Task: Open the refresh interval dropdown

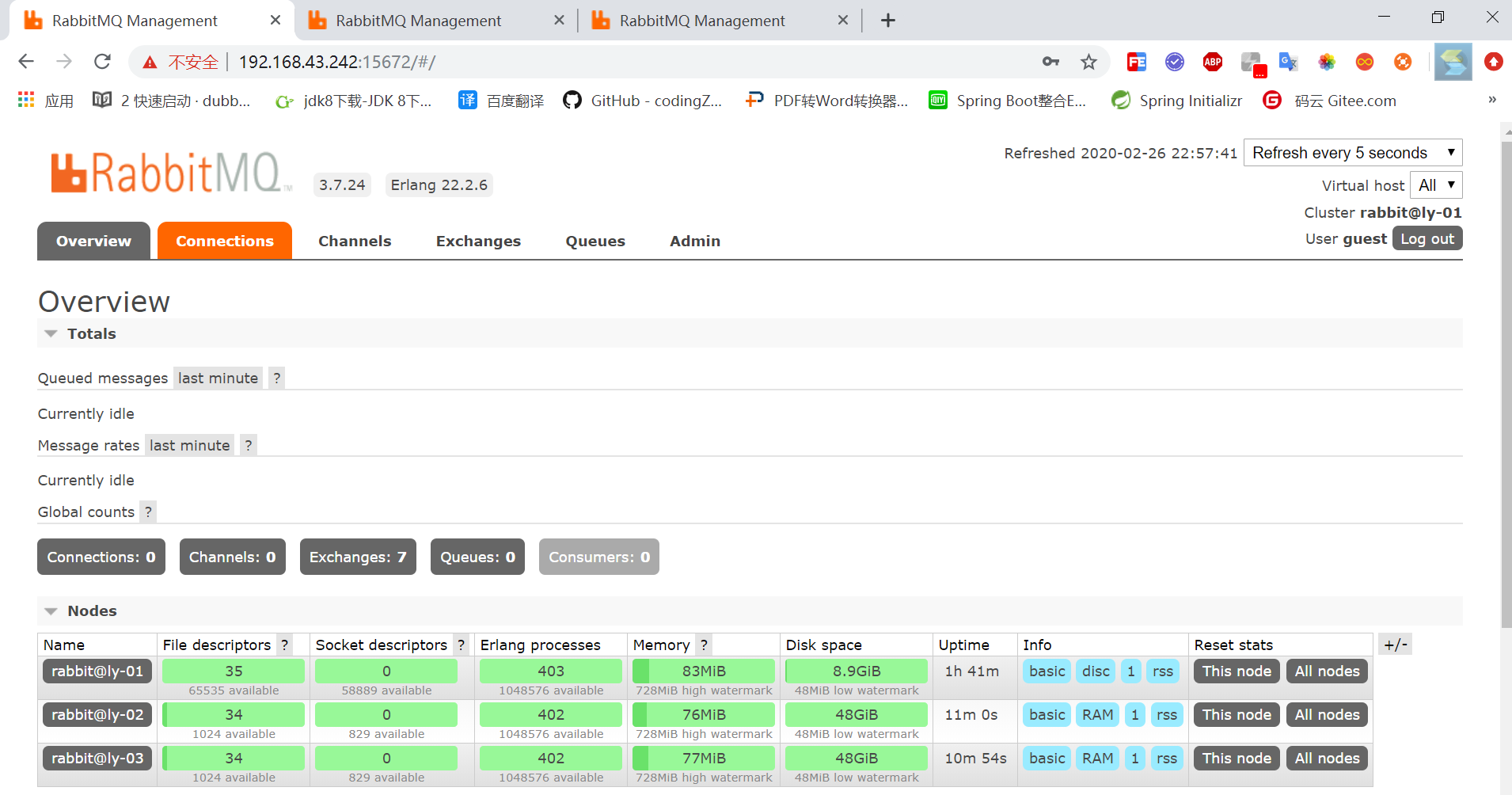Action: [1354, 153]
